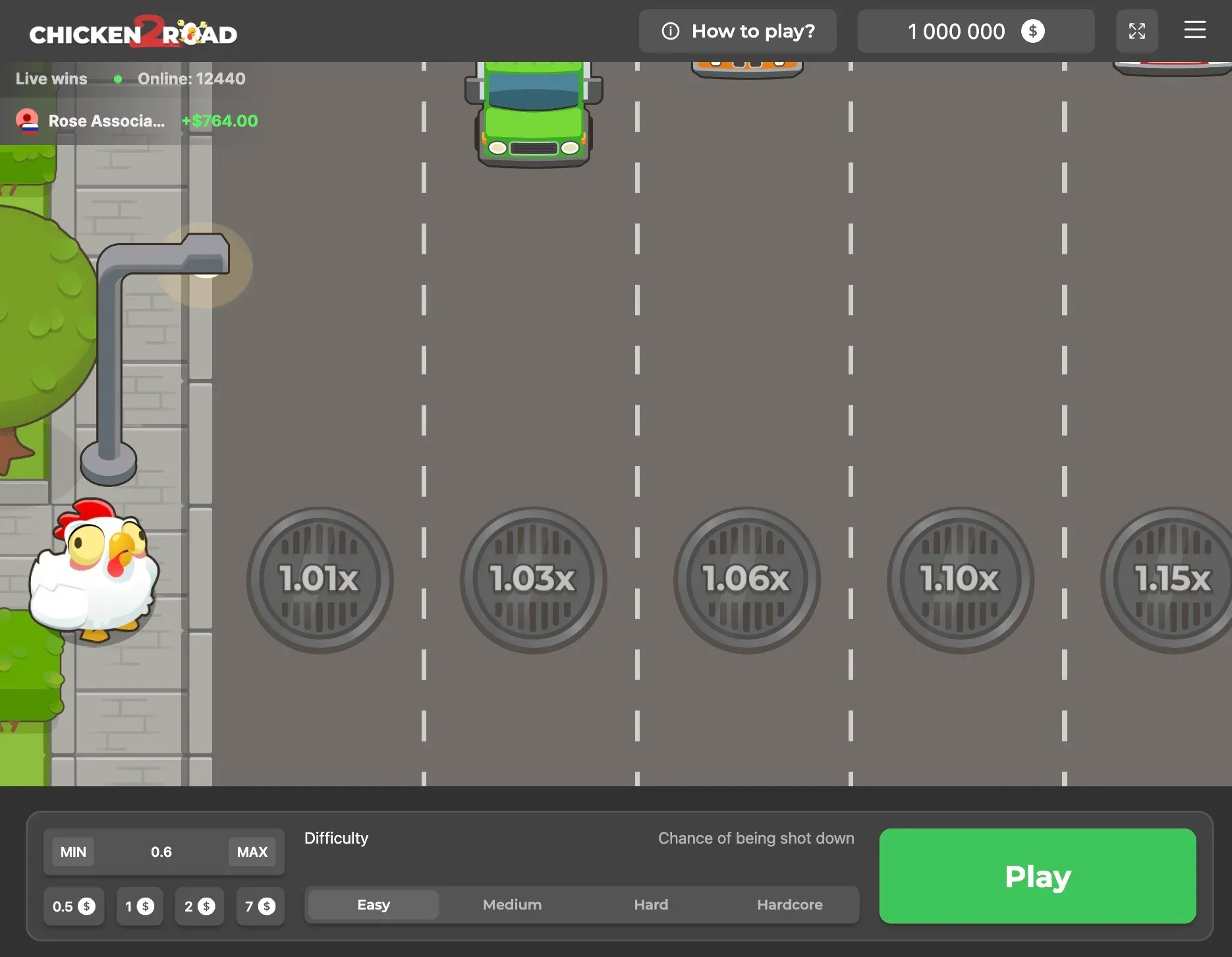Click the bet amount field showing 0.6
Image resolution: width=1232 pixels, height=957 pixels.
[161, 852]
